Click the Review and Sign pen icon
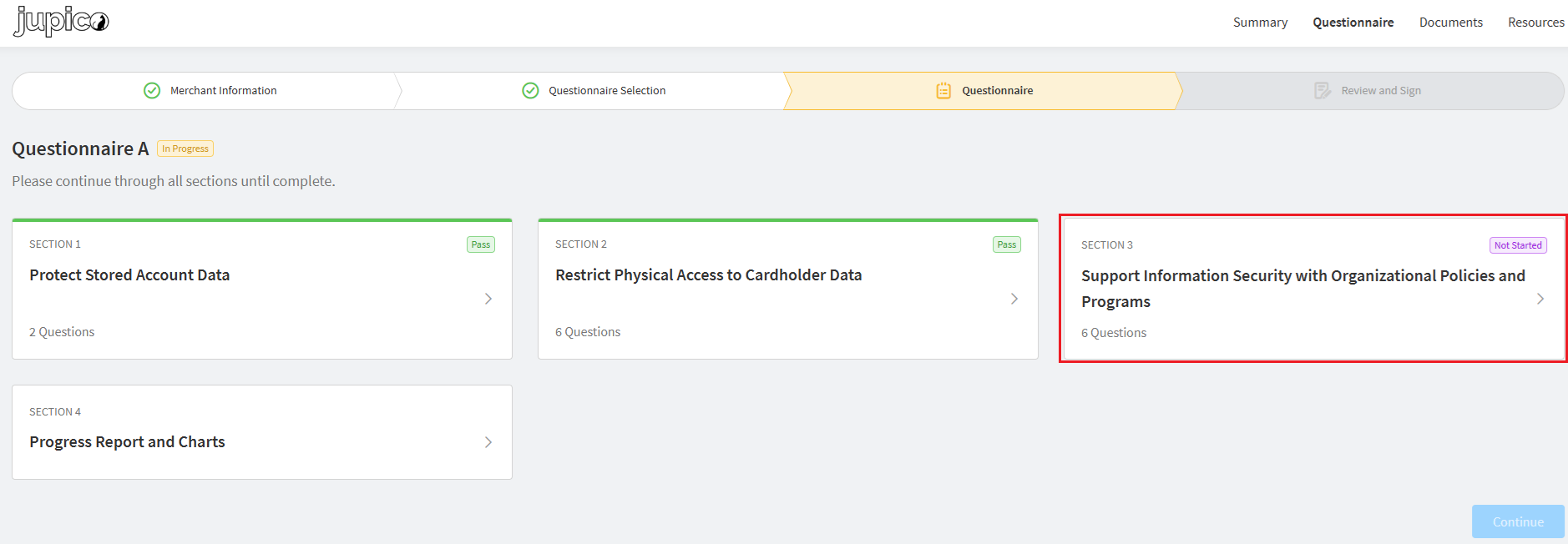This screenshot has width=1568, height=544. [1323, 91]
